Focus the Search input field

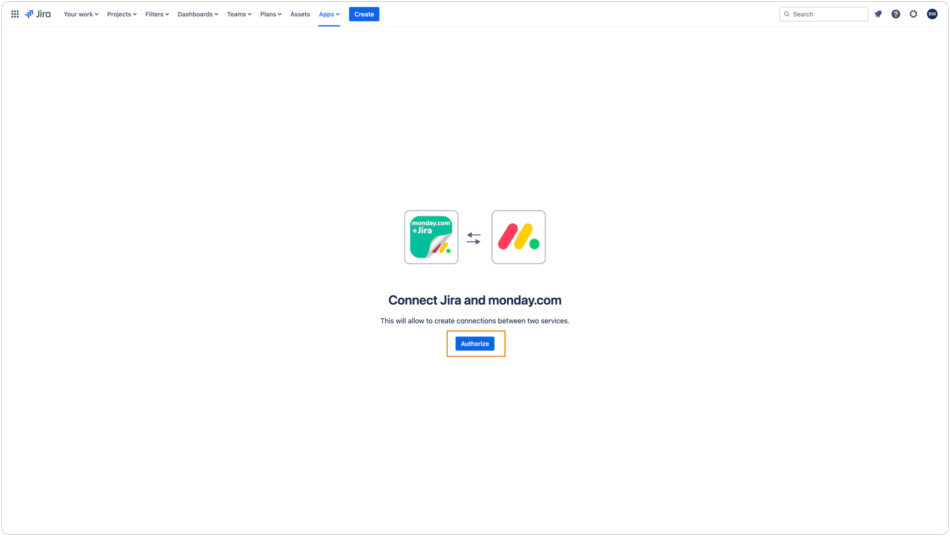pyautogui.click(x=823, y=14)
